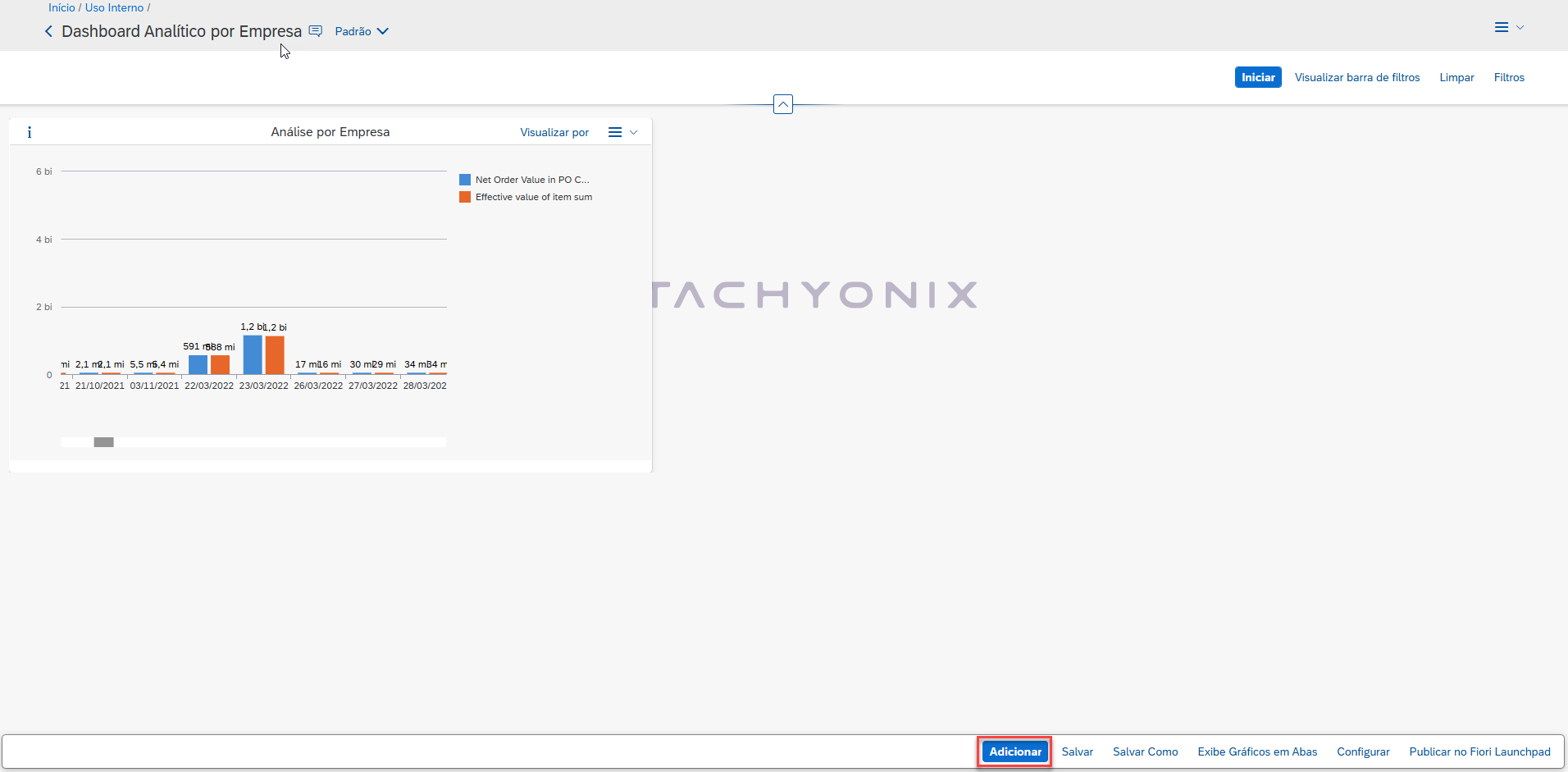Open Publicar no Fiori Launchpad

click(1479, 751)
